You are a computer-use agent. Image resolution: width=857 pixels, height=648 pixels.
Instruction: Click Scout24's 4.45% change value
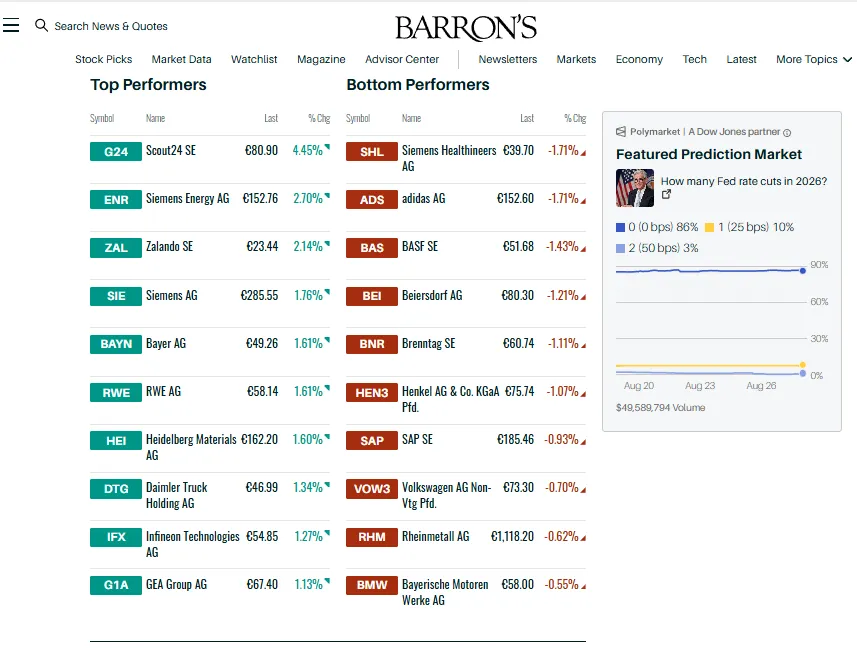click(308, 150)
